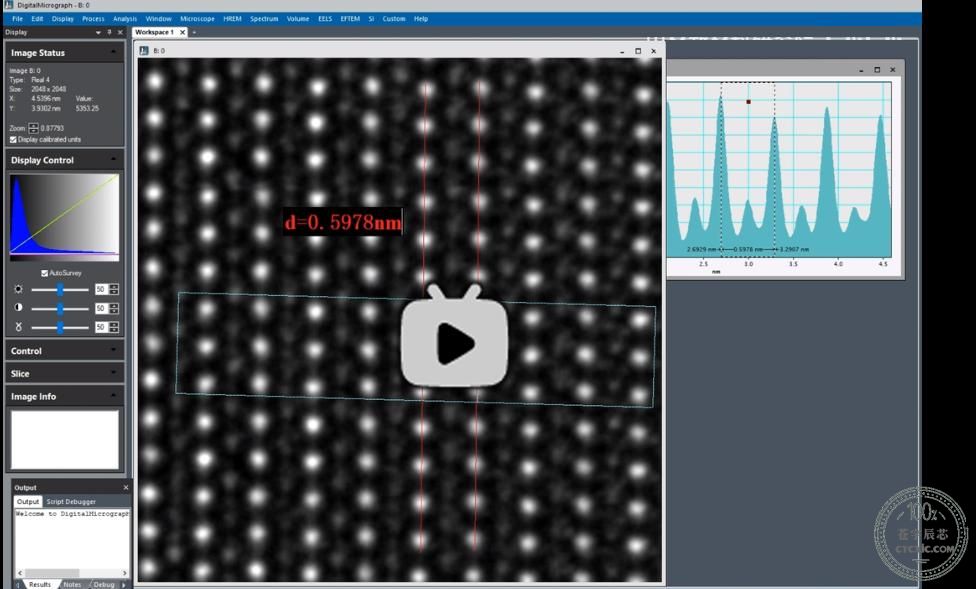
Task: Click the brightness slider handle
Action: [60, 289]
